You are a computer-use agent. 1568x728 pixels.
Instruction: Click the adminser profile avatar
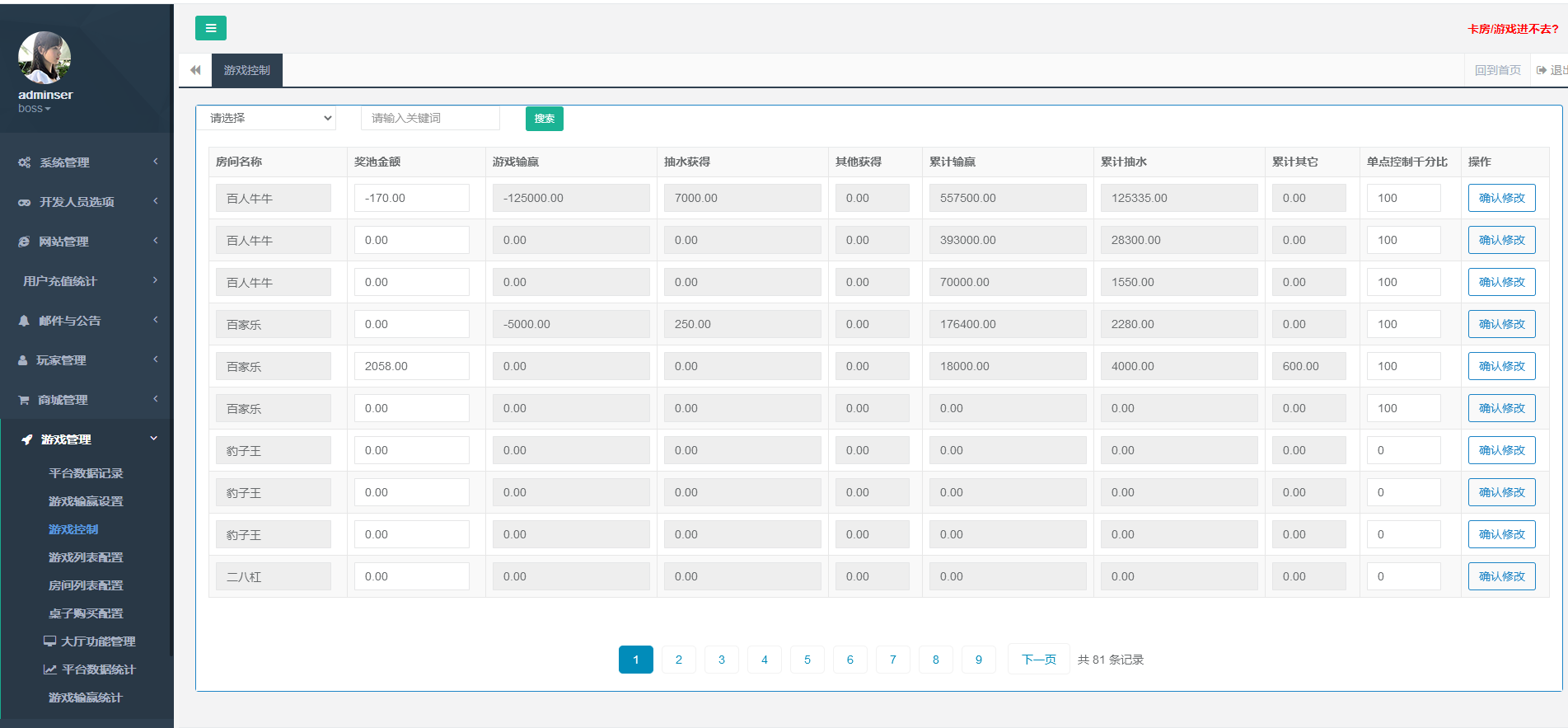click(44, 58)
